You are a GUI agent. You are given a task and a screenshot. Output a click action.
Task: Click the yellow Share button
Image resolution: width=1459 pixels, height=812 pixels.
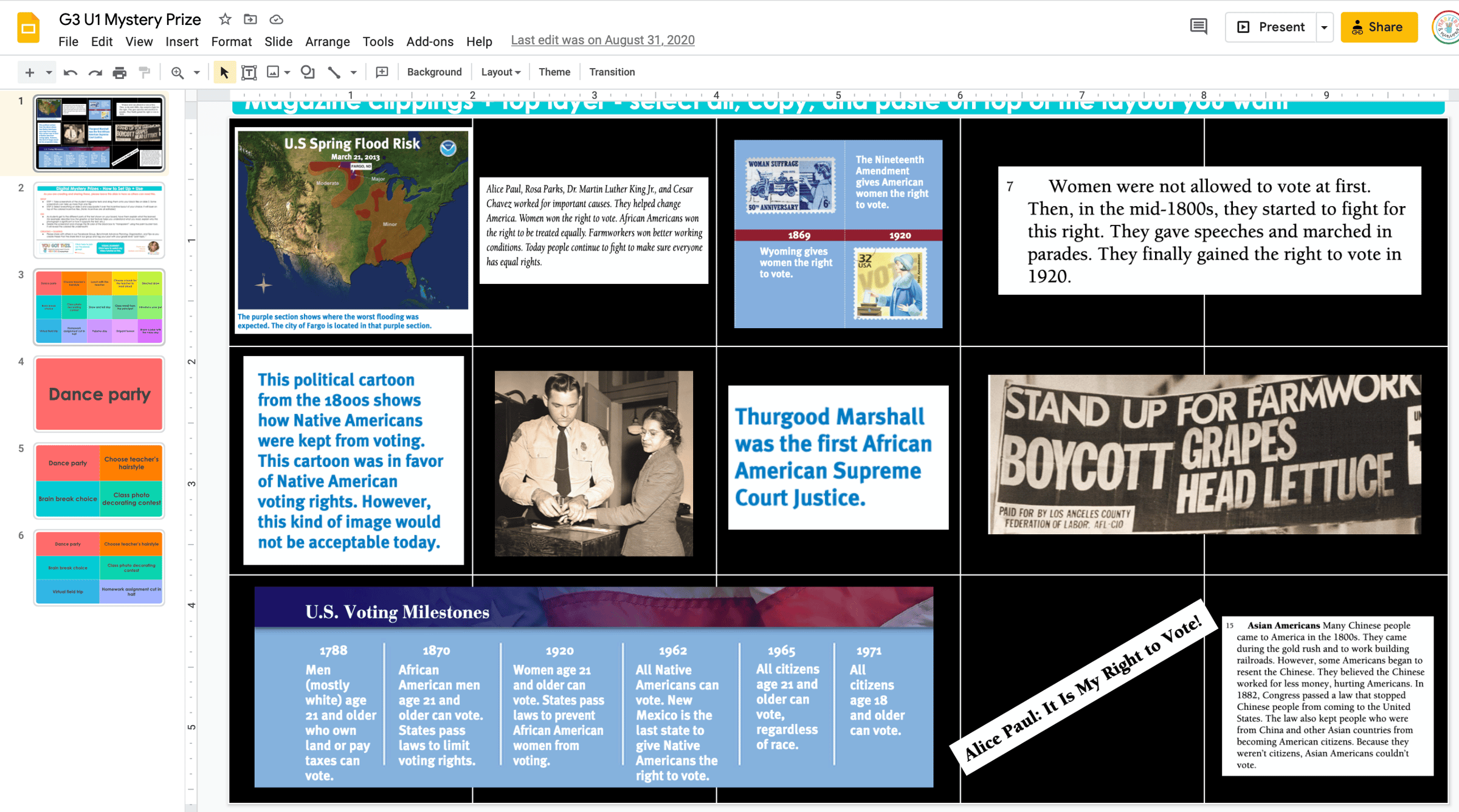coord(1378,27)
